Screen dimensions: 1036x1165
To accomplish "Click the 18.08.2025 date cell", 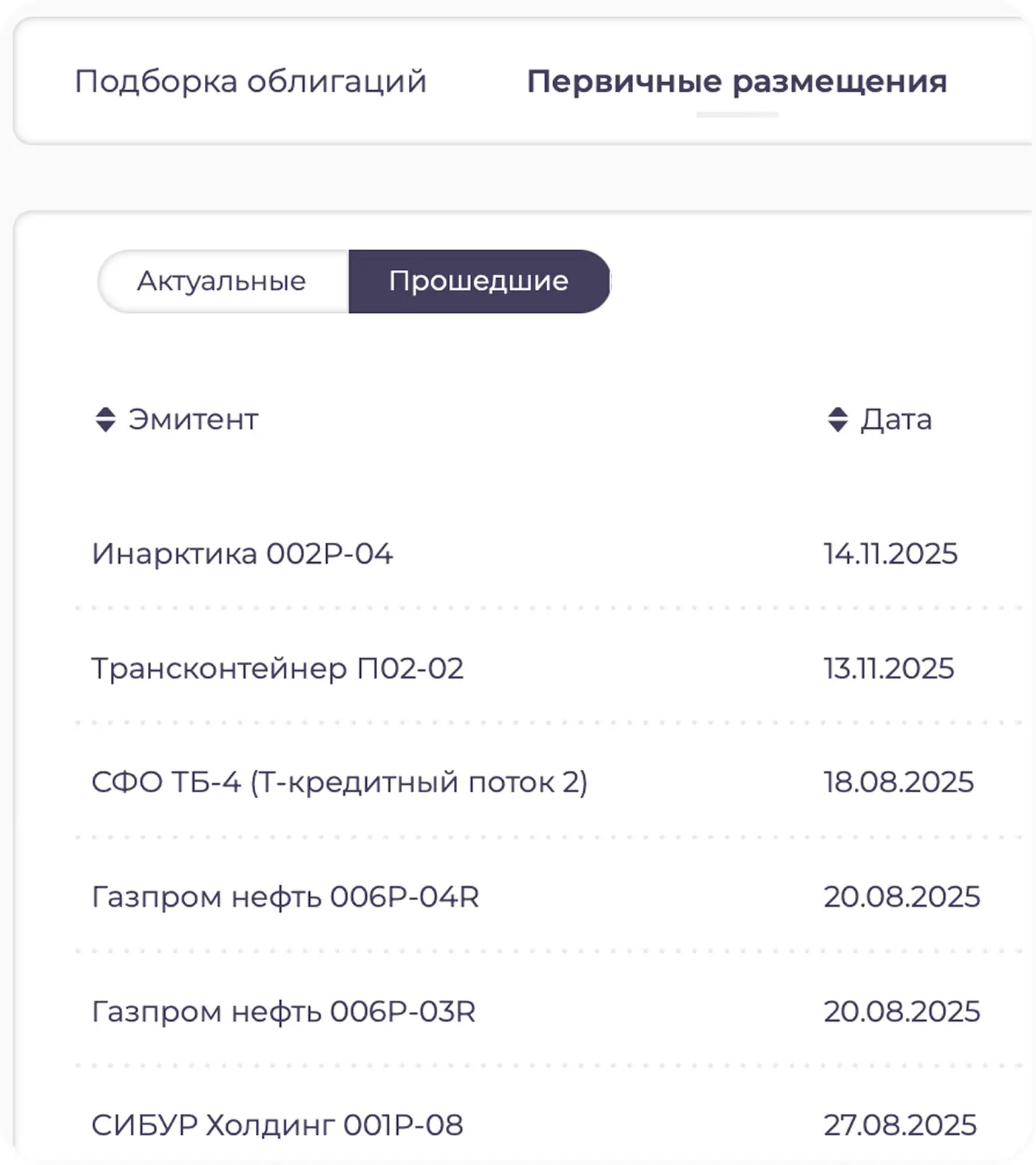I will (898, 783).
